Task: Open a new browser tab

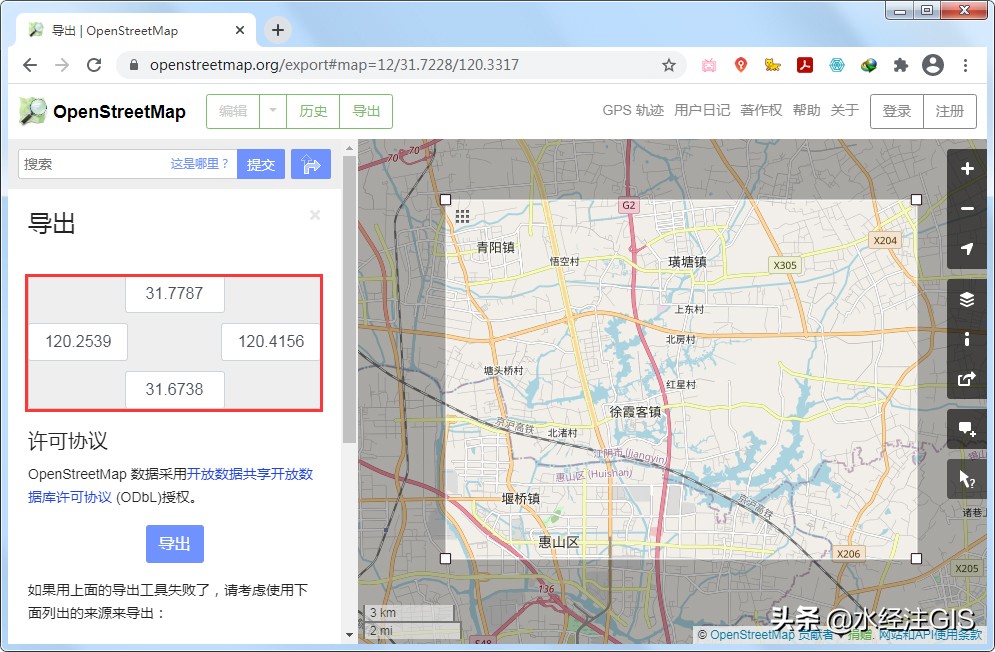Action: pos(278,30)
